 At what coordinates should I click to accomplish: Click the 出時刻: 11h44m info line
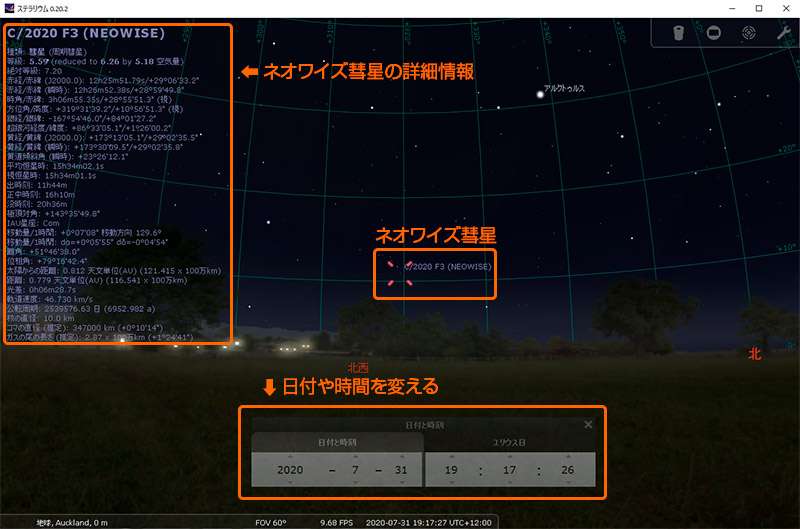[x=37, y=185]
